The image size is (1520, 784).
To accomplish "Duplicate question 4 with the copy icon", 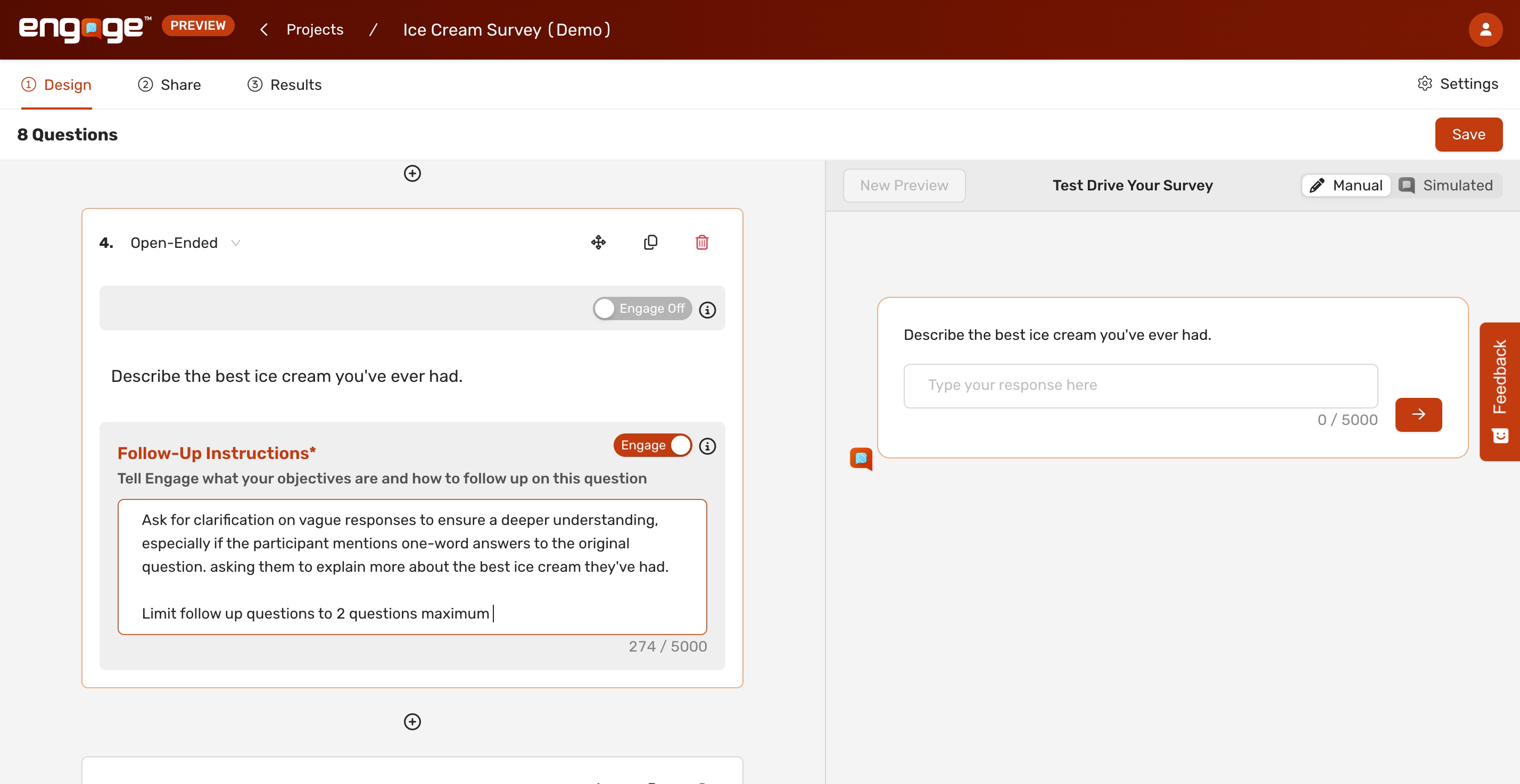I will [x=650, y=243].
